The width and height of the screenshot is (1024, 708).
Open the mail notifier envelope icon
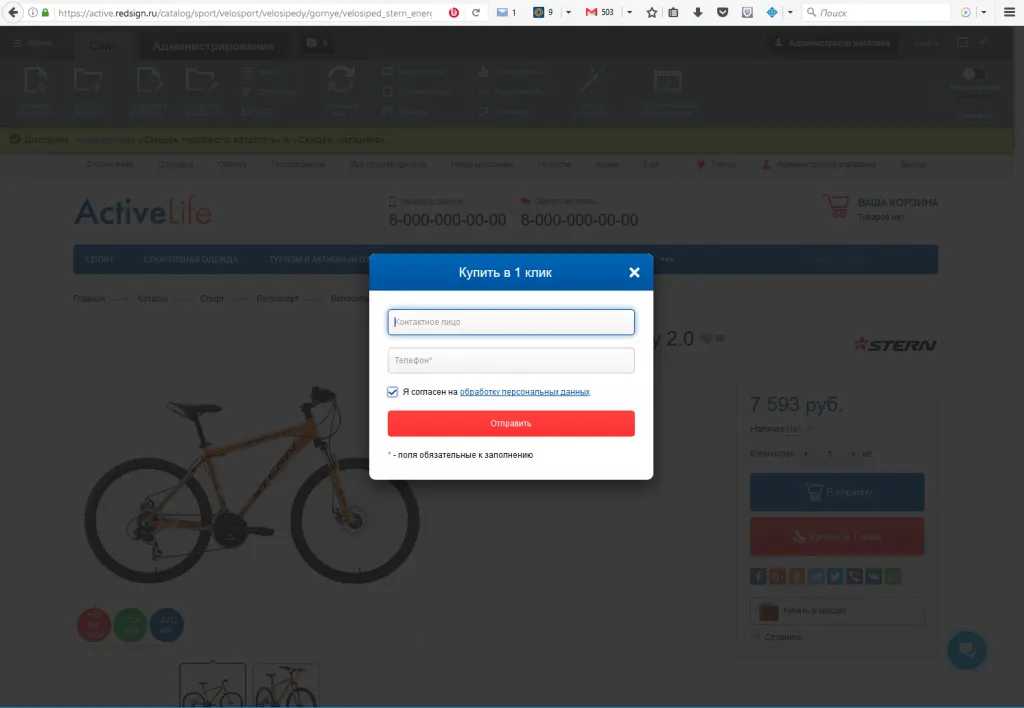(x=502, y=12)
